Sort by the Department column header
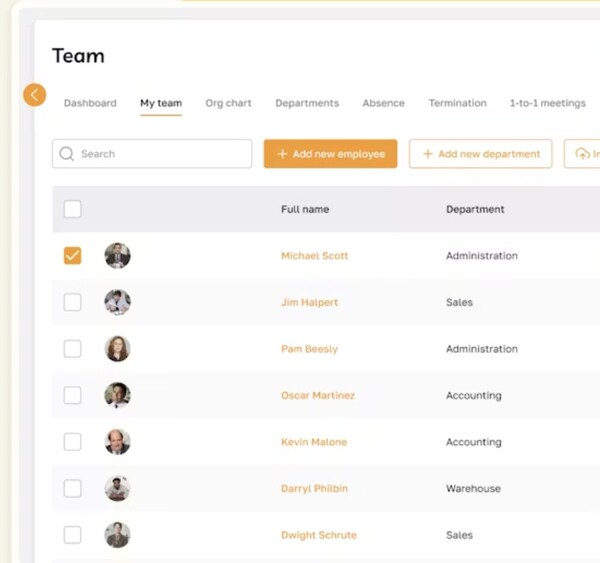The width and height of the screenshot is (600, 563). point(475,209)
